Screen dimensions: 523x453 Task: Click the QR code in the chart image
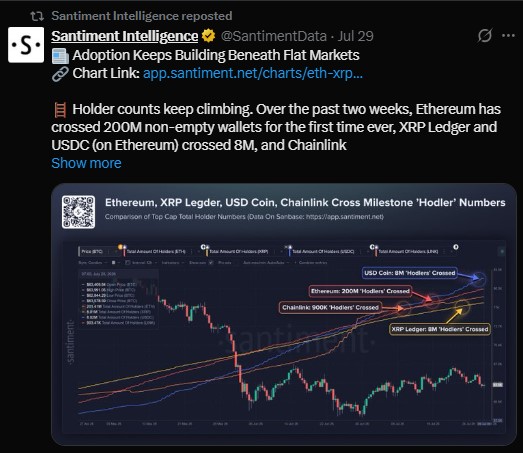[78, 212]
